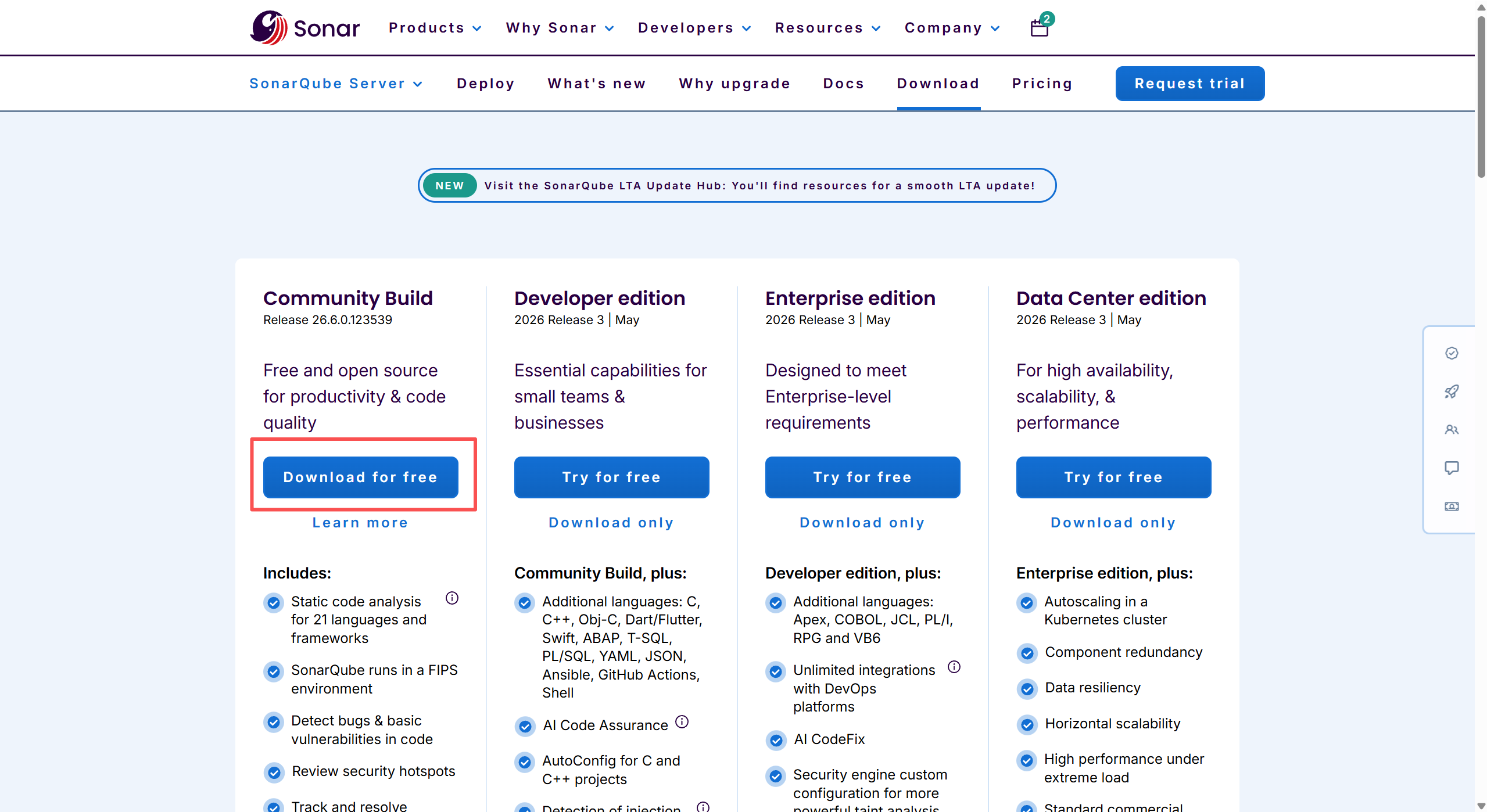Click Try for free under Enterprise edition
Image resolution: width=1487 pixels, height=812 pixels.
coord(862,477)
